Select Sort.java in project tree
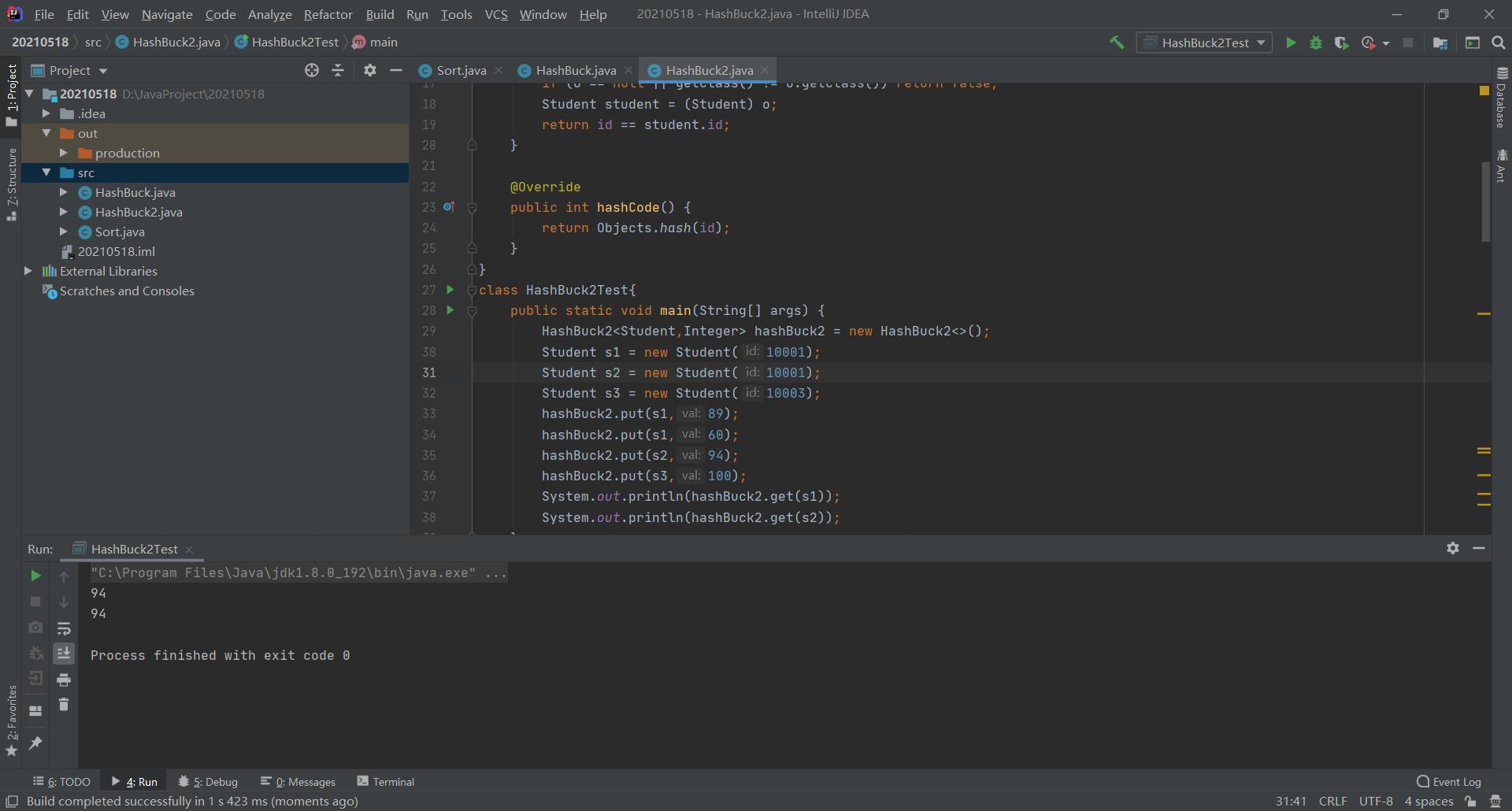This screenshot has height=811, width=1512. pyautogui.click(x=120, y=231)
